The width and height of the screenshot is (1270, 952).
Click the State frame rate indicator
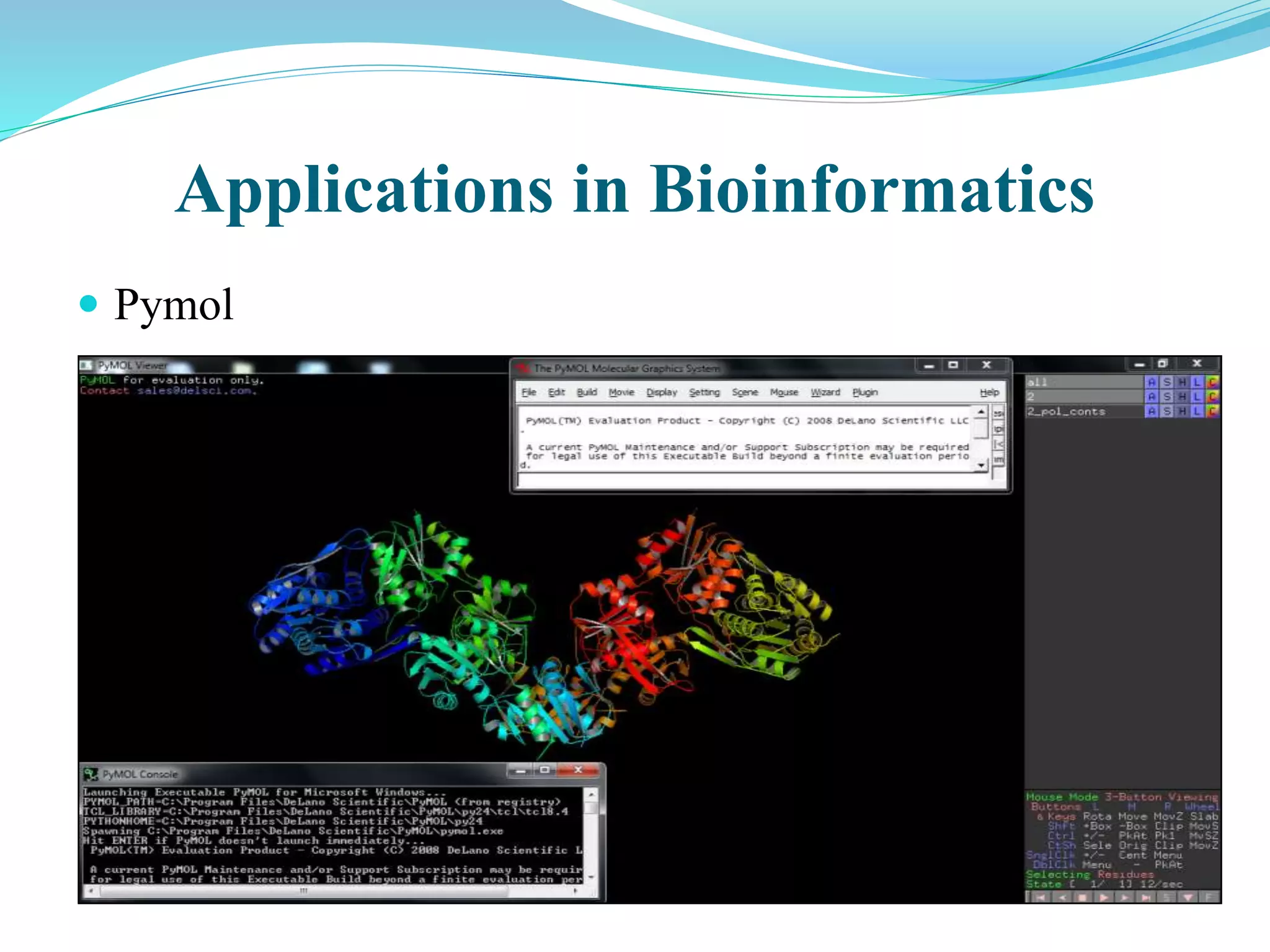(1104, 884)
